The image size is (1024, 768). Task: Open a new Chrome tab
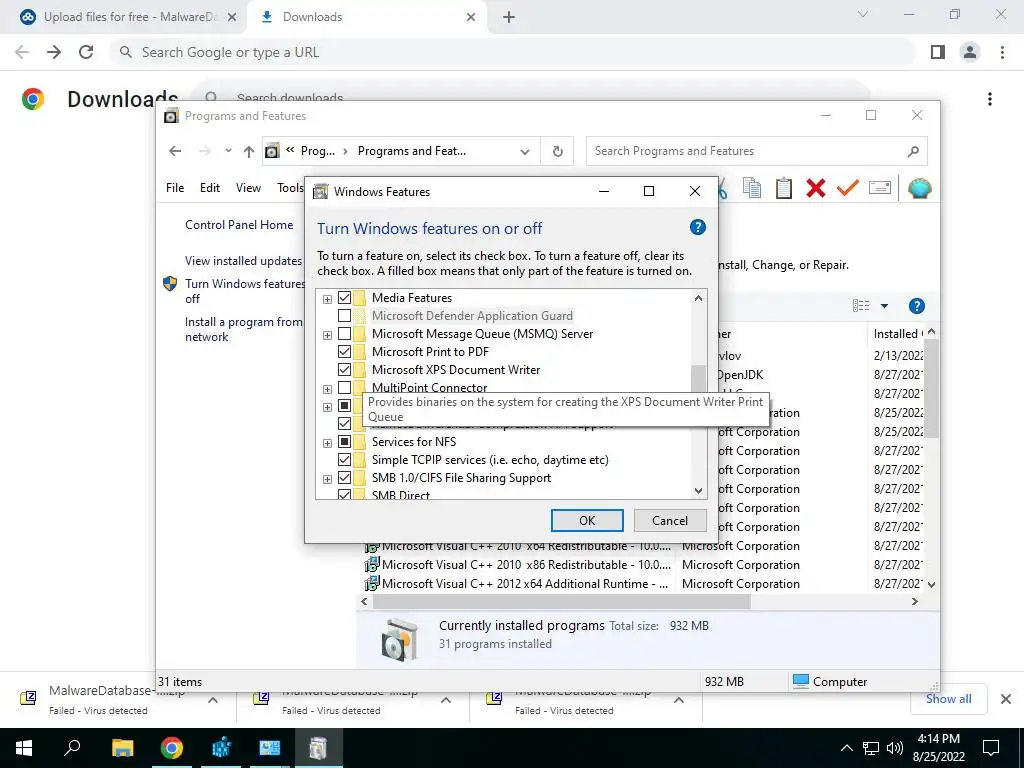tap(509, 17)
